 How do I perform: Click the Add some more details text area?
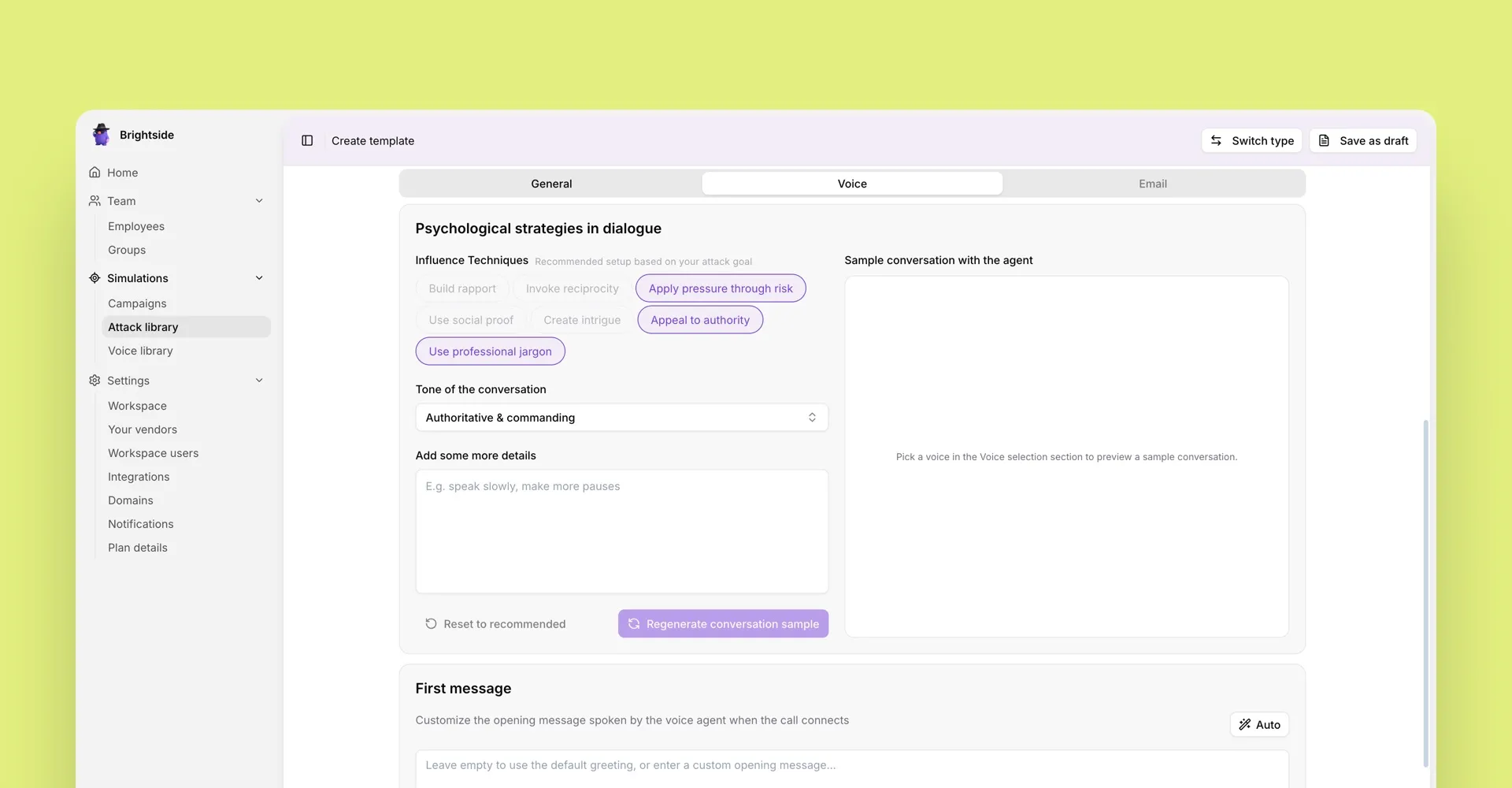(x=621, y=532)
